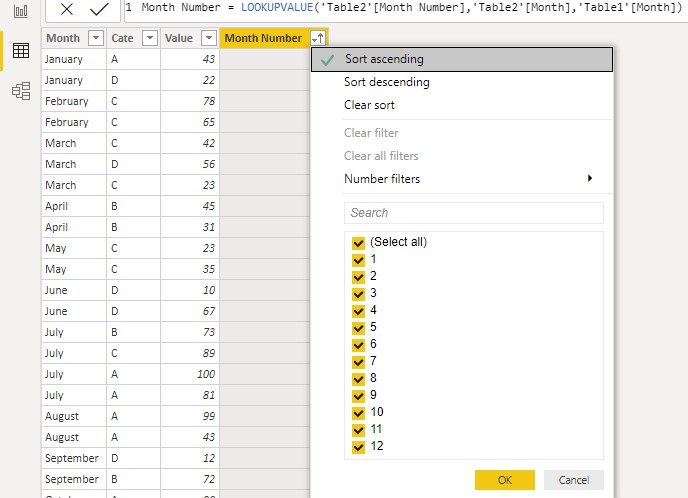The image size is (688, 498).
Task: Switch to the Data view table icon
Action: tap(21, 50)
